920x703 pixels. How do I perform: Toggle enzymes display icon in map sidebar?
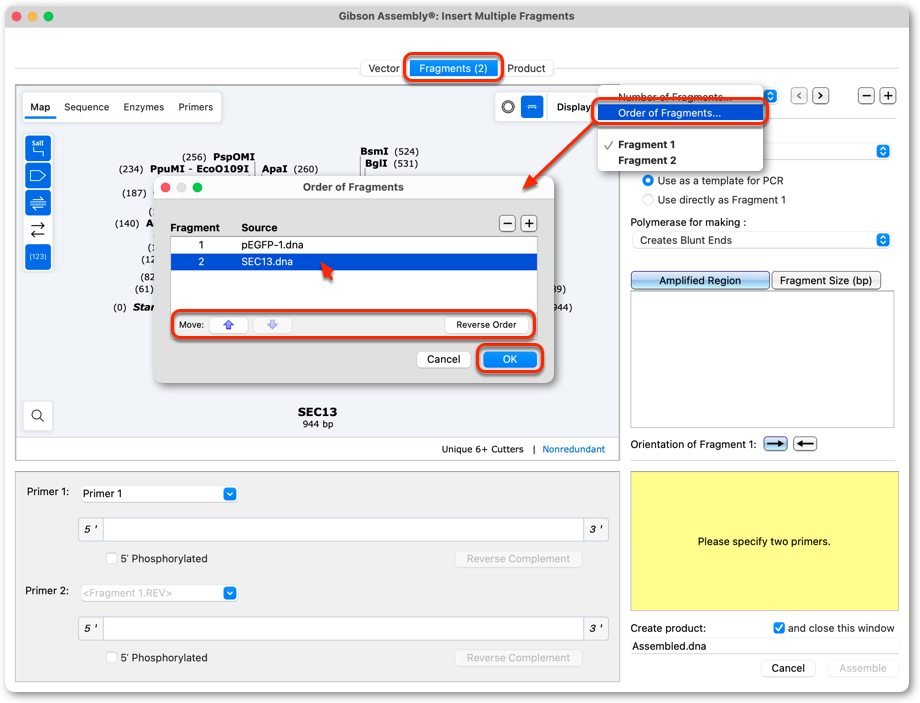pyautogui.click(x=38, y=148)
